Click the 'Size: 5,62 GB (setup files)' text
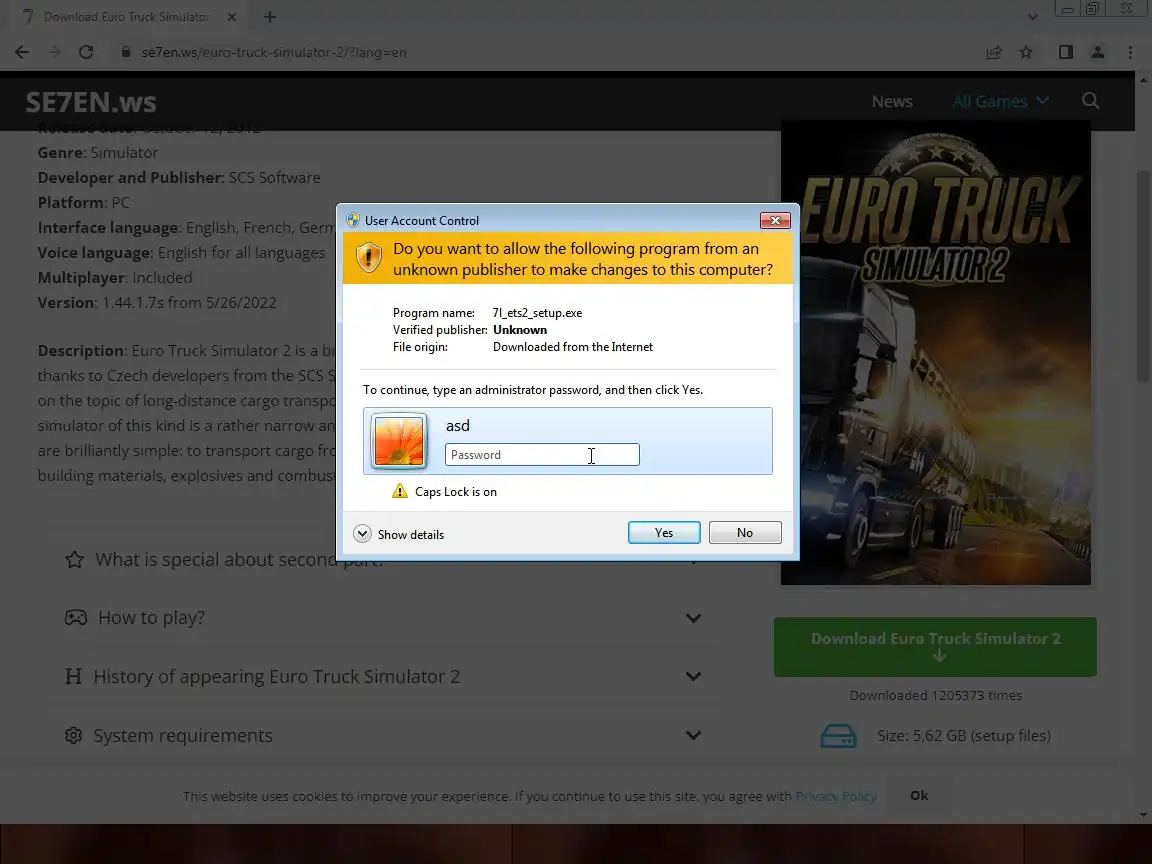 [964, 735]
